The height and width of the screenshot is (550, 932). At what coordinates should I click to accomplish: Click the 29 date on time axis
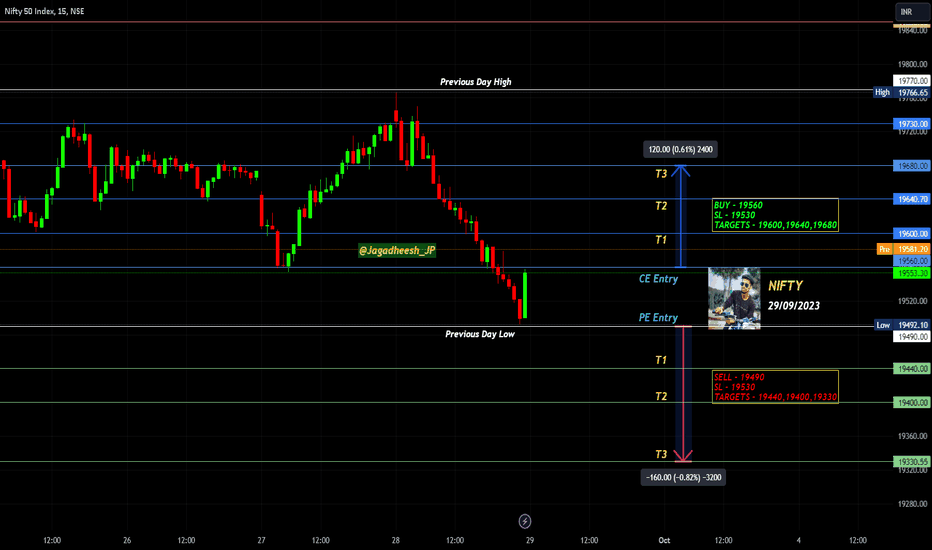(530, 540)
